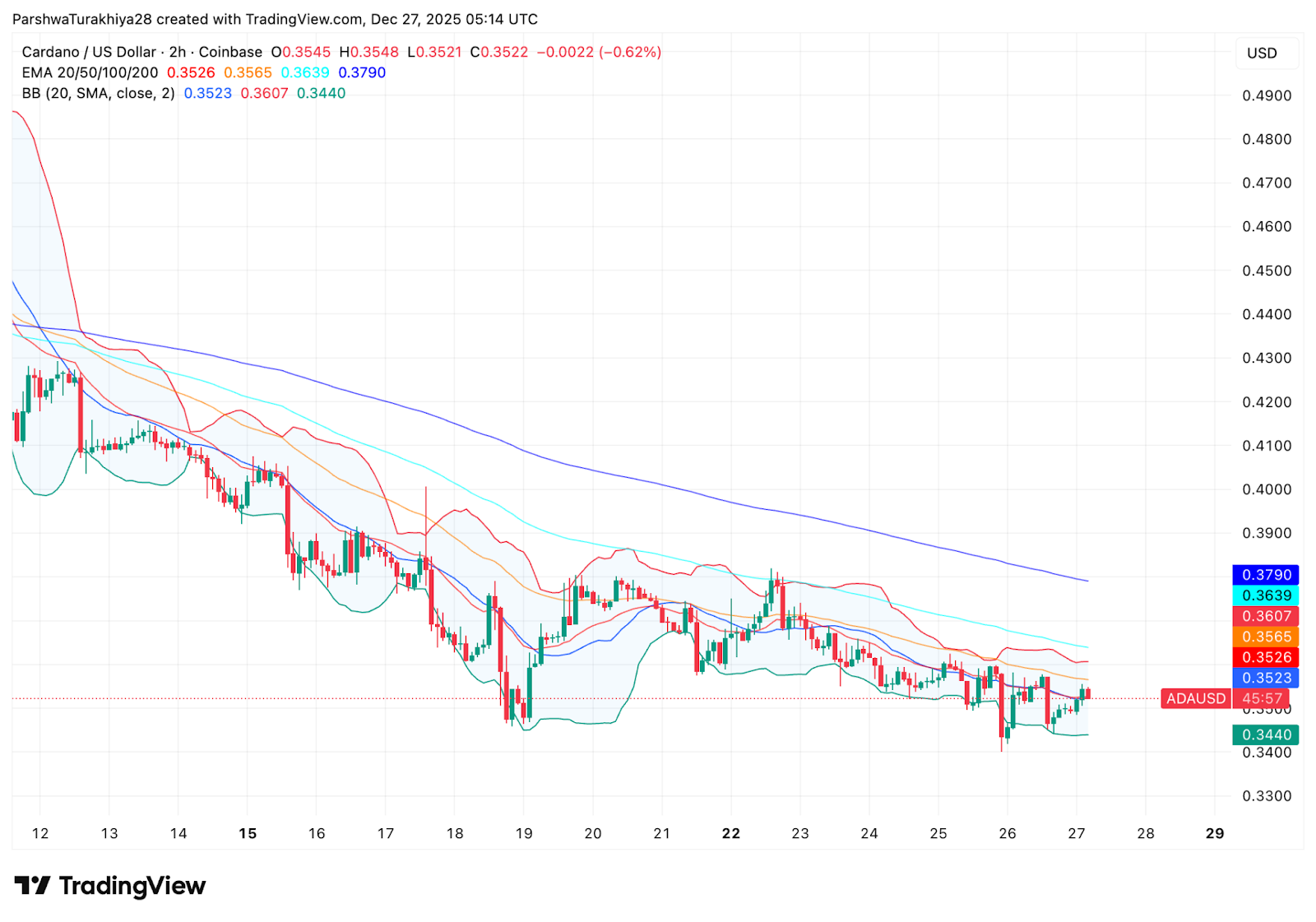Click the red 0.3607 upper band tag
The image size is (1316, 922).
point(1266,616)
